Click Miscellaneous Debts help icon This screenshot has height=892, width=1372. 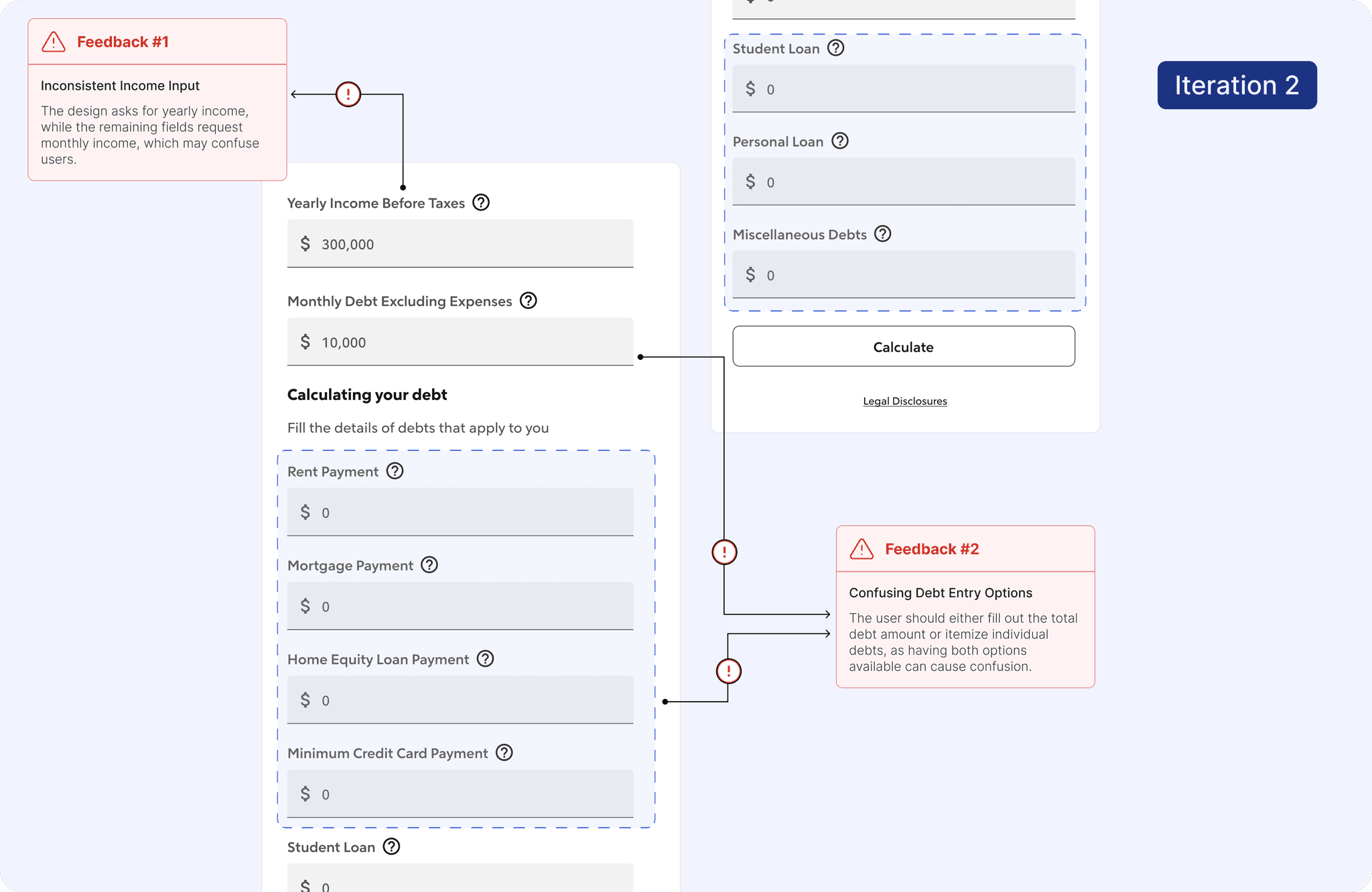coord(883,234)
